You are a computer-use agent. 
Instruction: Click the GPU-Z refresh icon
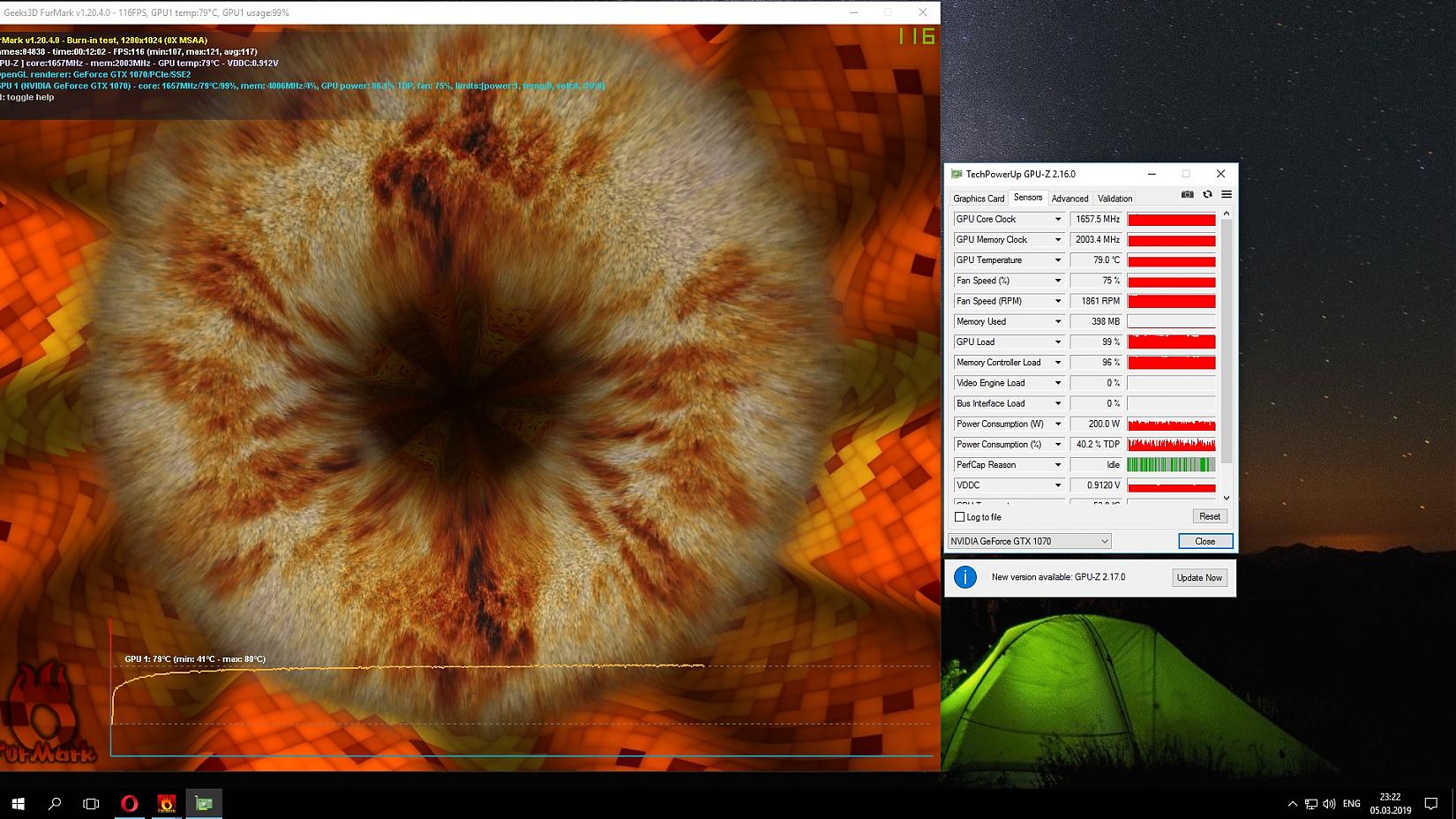pos(1207,194)
